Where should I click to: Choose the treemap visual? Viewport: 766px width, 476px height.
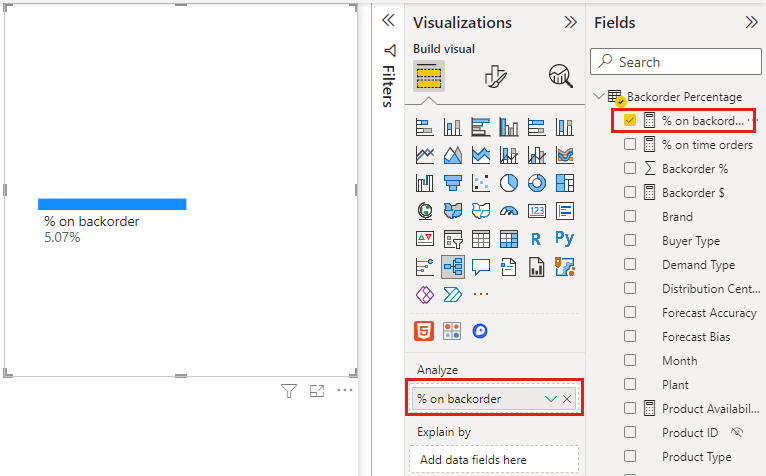[x=565, y=183]
